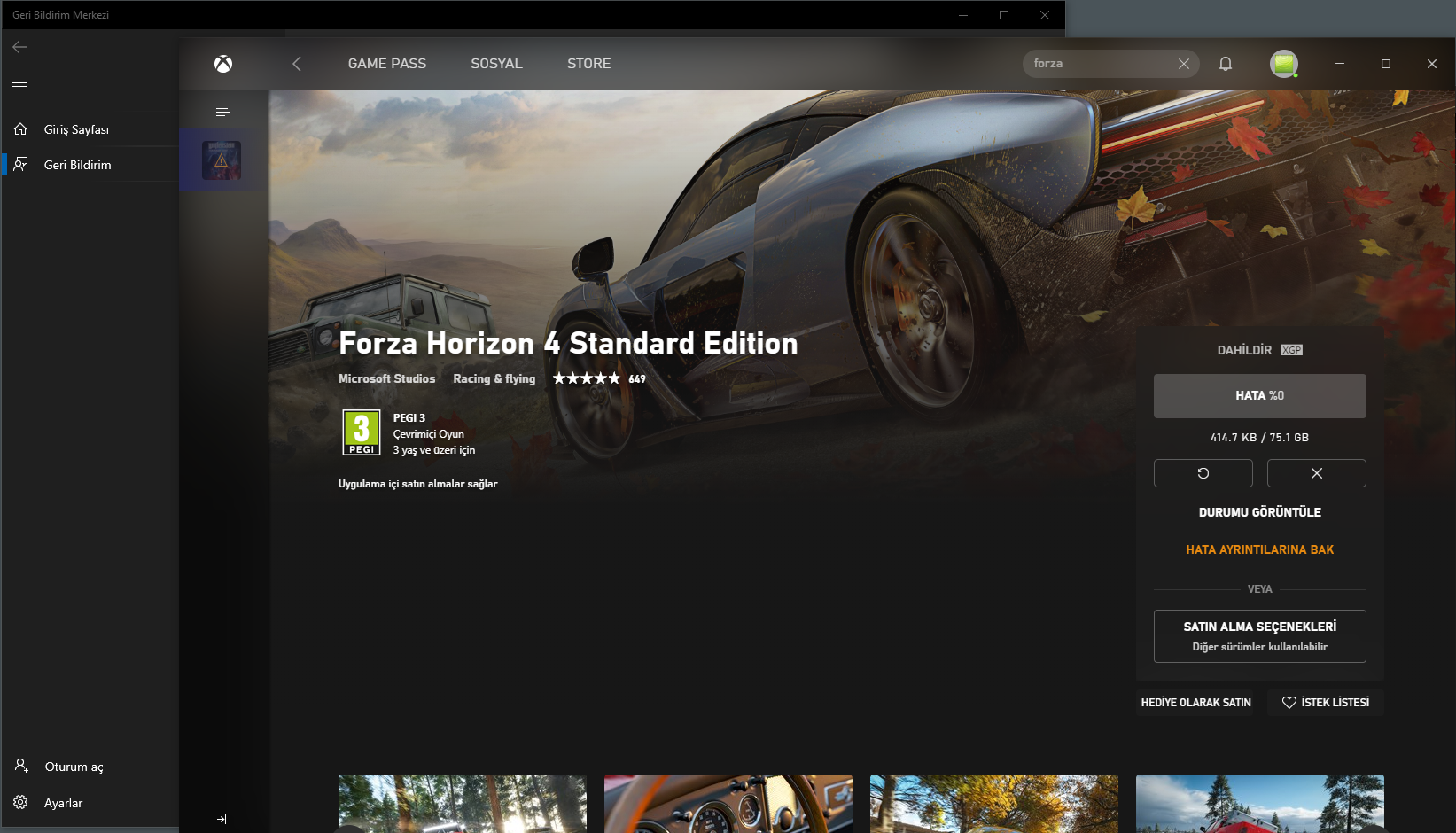The height and width of the screenshot is (833, 1456).
Task: Click the sidebar collapse arrow at bottom
Action: 222,819
